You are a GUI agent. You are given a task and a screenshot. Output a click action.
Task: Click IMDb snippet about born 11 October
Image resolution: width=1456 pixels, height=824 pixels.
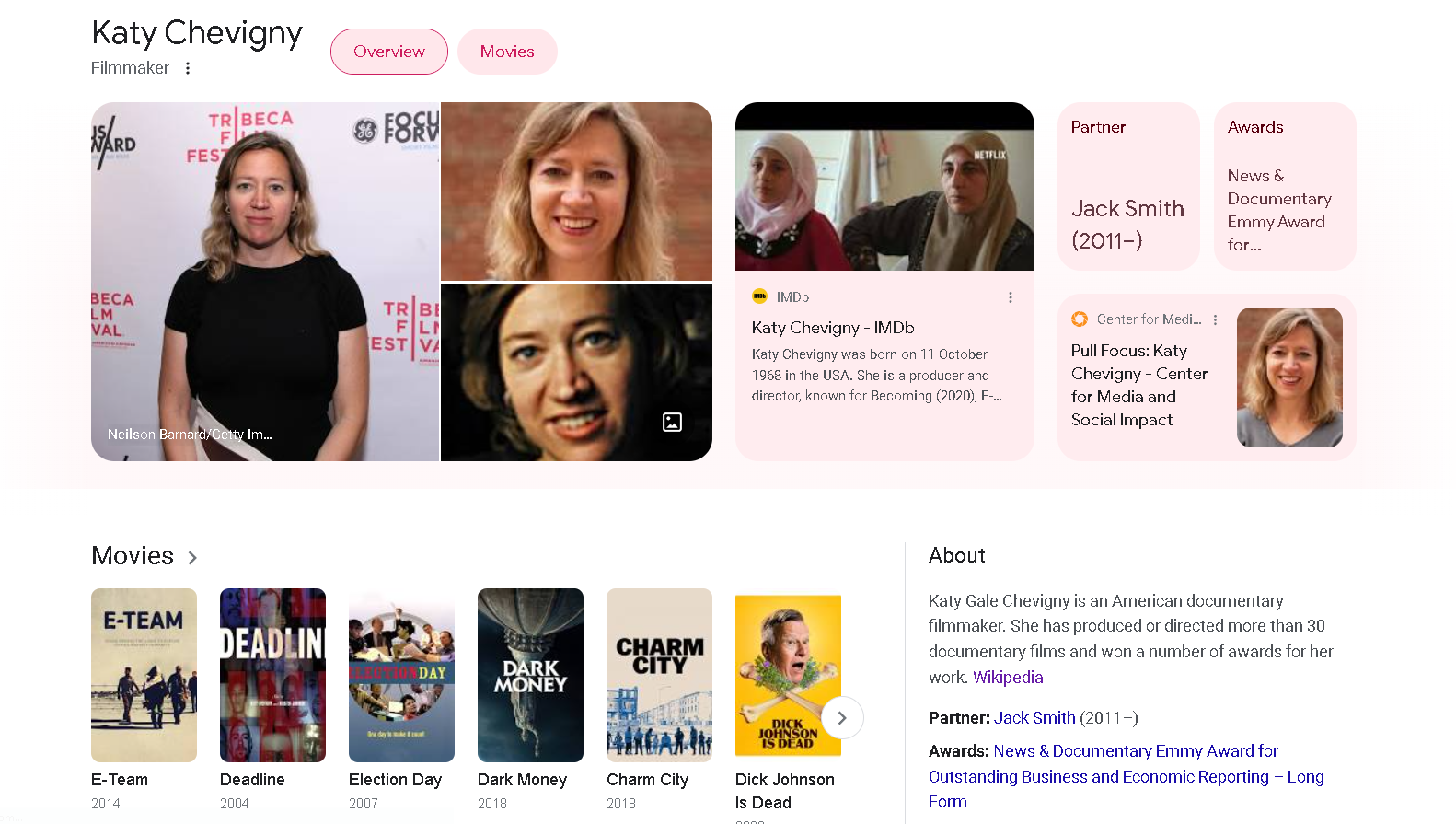click(x=876, y=376)
